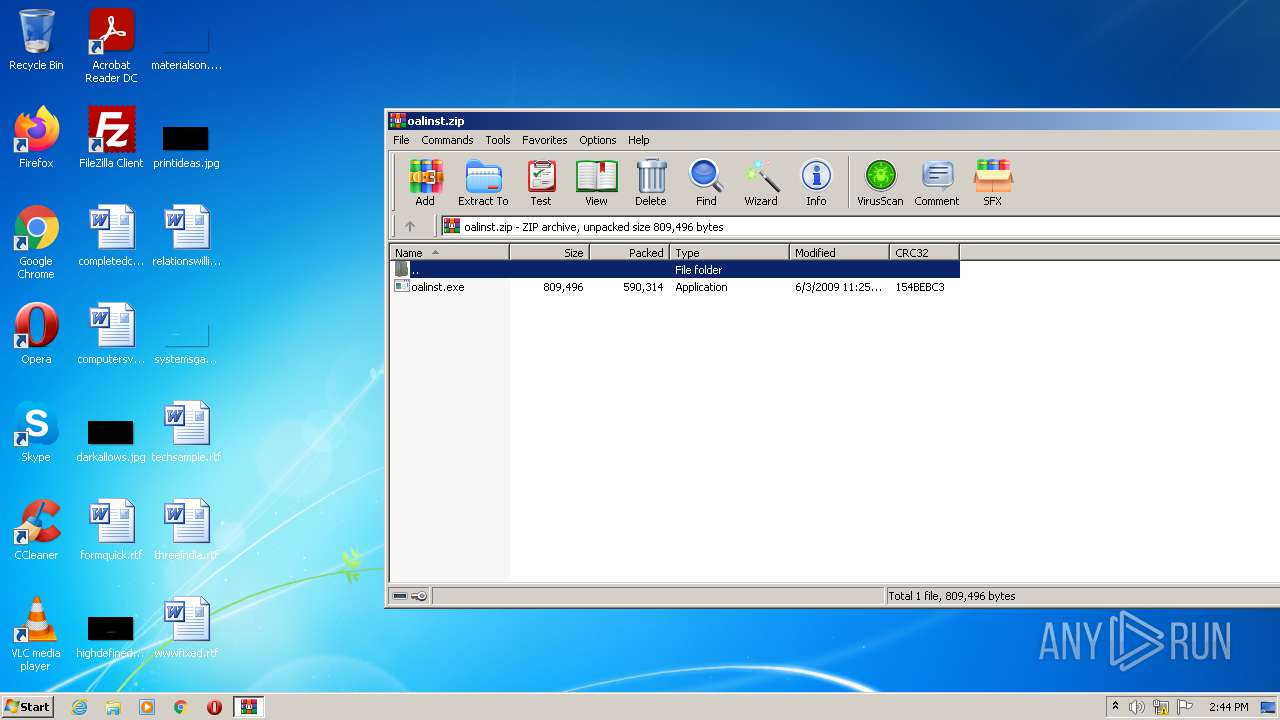
Task: Select the FileZilla Client desktop shortcut
Action: 111,138
